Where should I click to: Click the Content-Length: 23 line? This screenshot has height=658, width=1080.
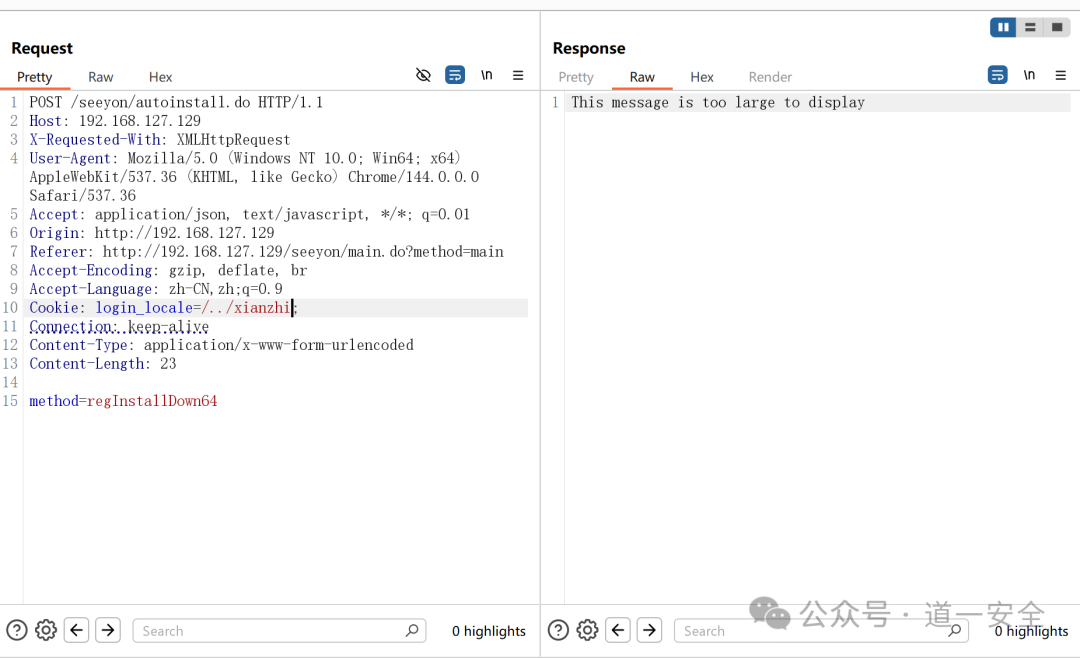[103, 363]
